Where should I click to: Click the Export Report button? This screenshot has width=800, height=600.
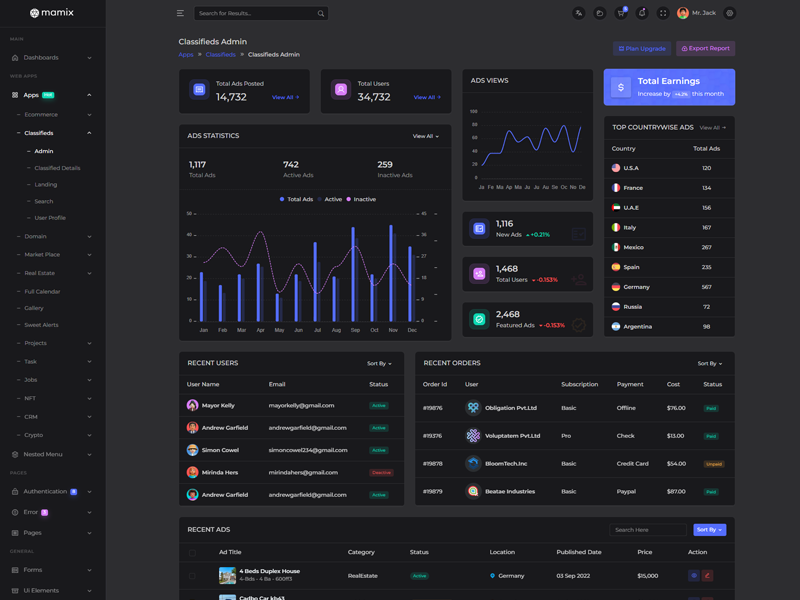point(705,48)
